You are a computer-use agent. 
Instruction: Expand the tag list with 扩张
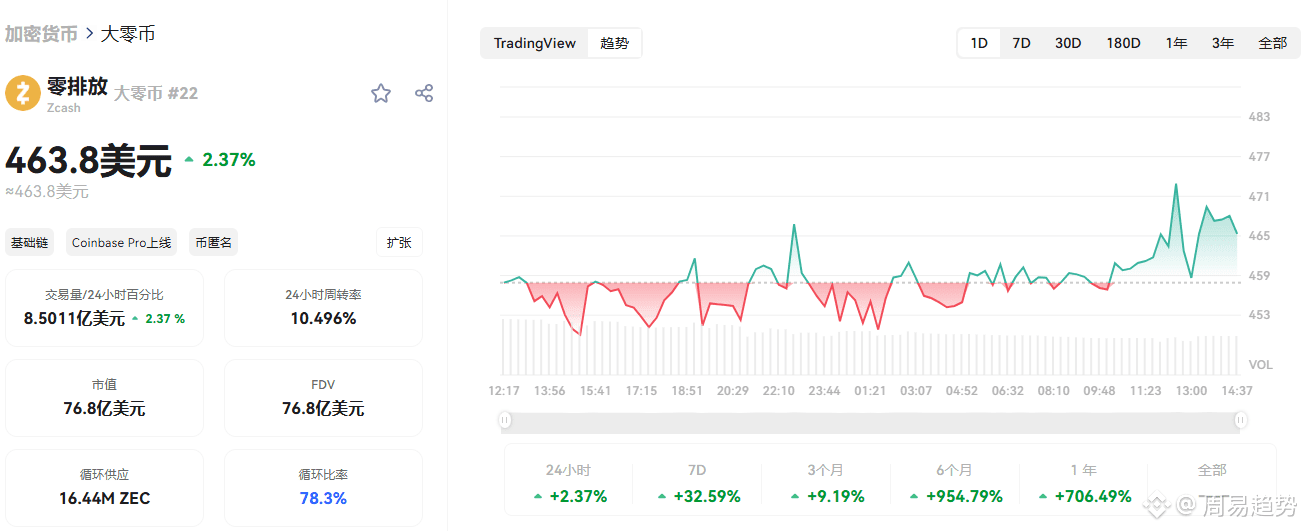click(x=399, y=242)
